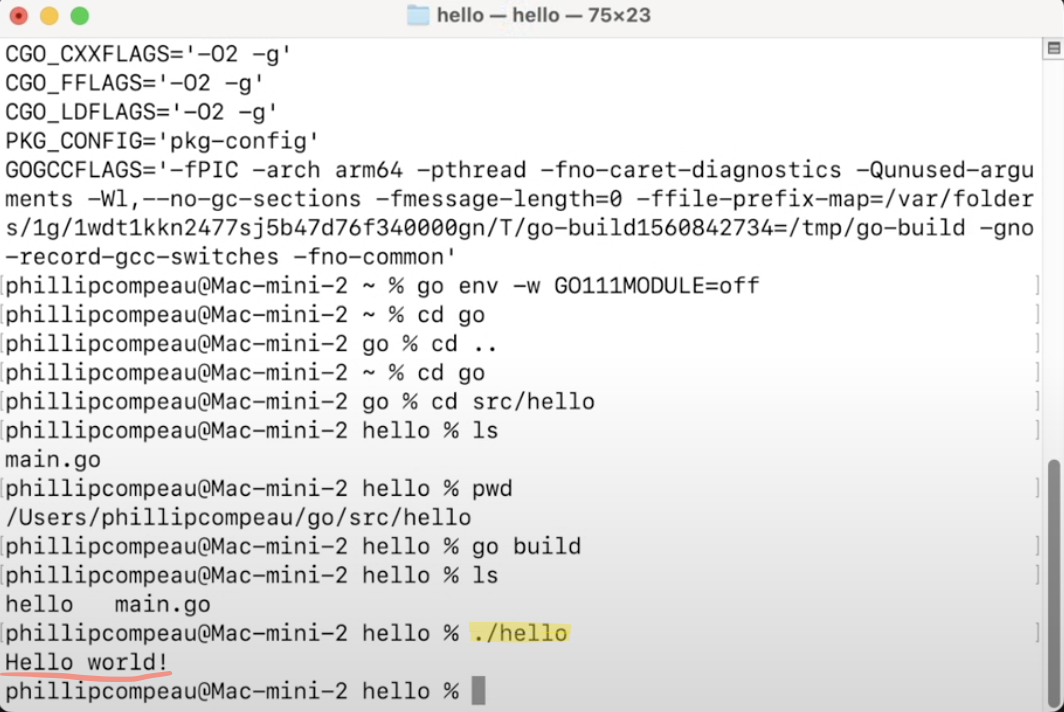This screenshot has width=1064, height=712.
Task: Click the 'go build' command text
Action: [x=527, y=546]
